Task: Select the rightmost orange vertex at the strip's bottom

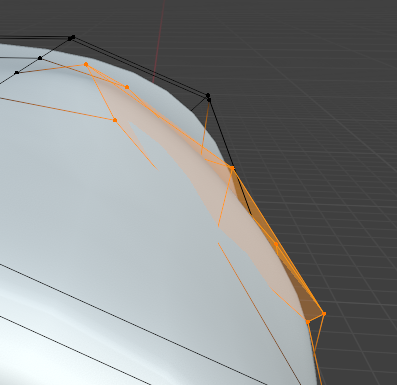Action: click(324, 313)
